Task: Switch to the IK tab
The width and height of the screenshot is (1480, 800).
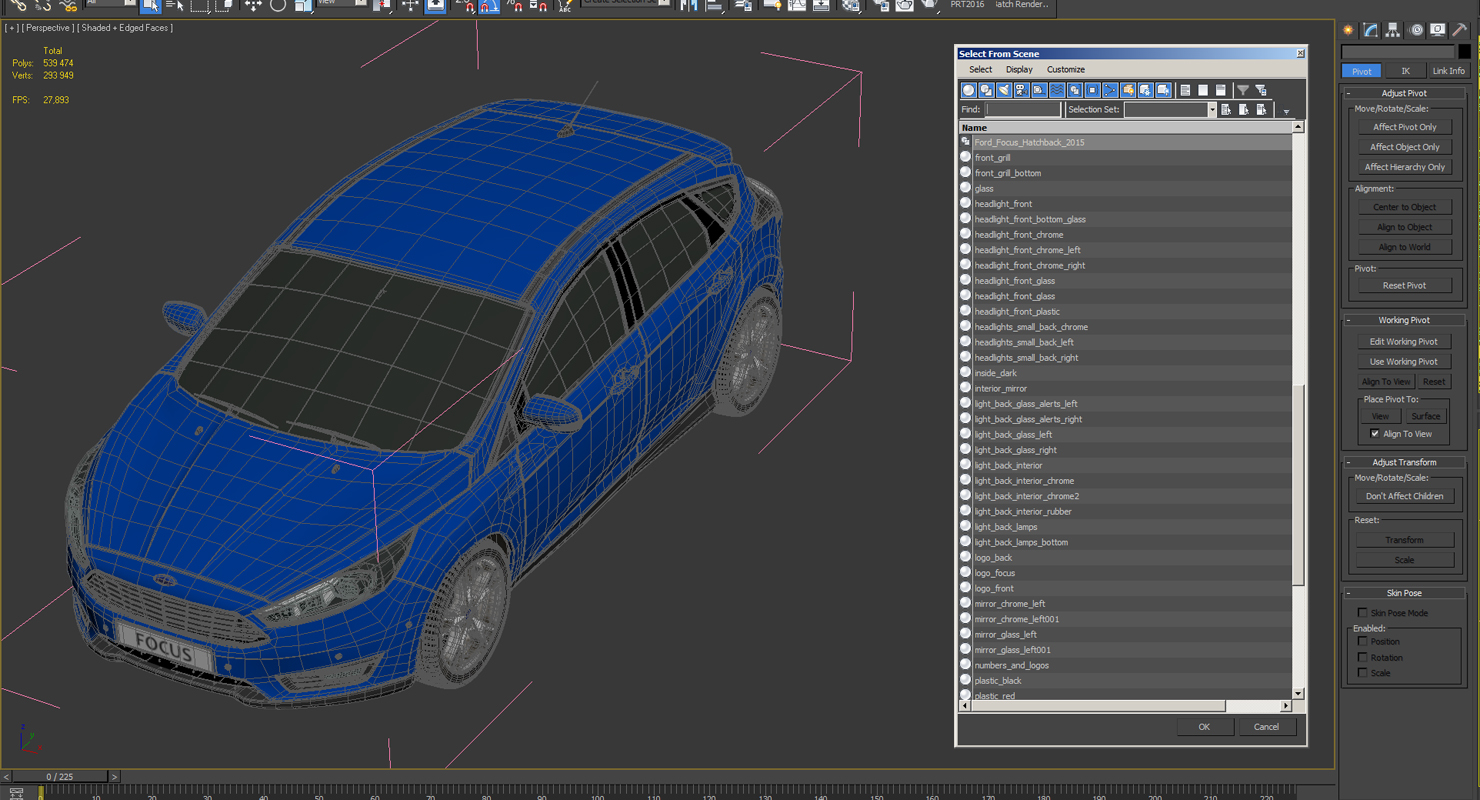Action: pos(1404,71)
